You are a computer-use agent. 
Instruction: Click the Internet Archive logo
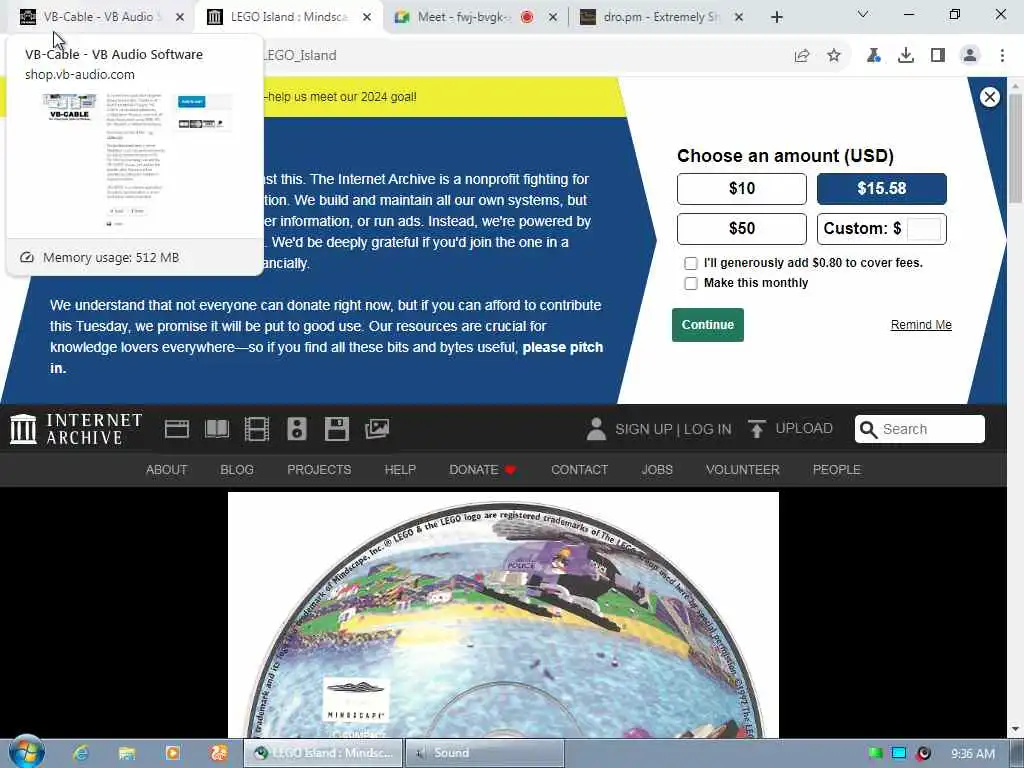pyautogui.click(x=76, y=429)
